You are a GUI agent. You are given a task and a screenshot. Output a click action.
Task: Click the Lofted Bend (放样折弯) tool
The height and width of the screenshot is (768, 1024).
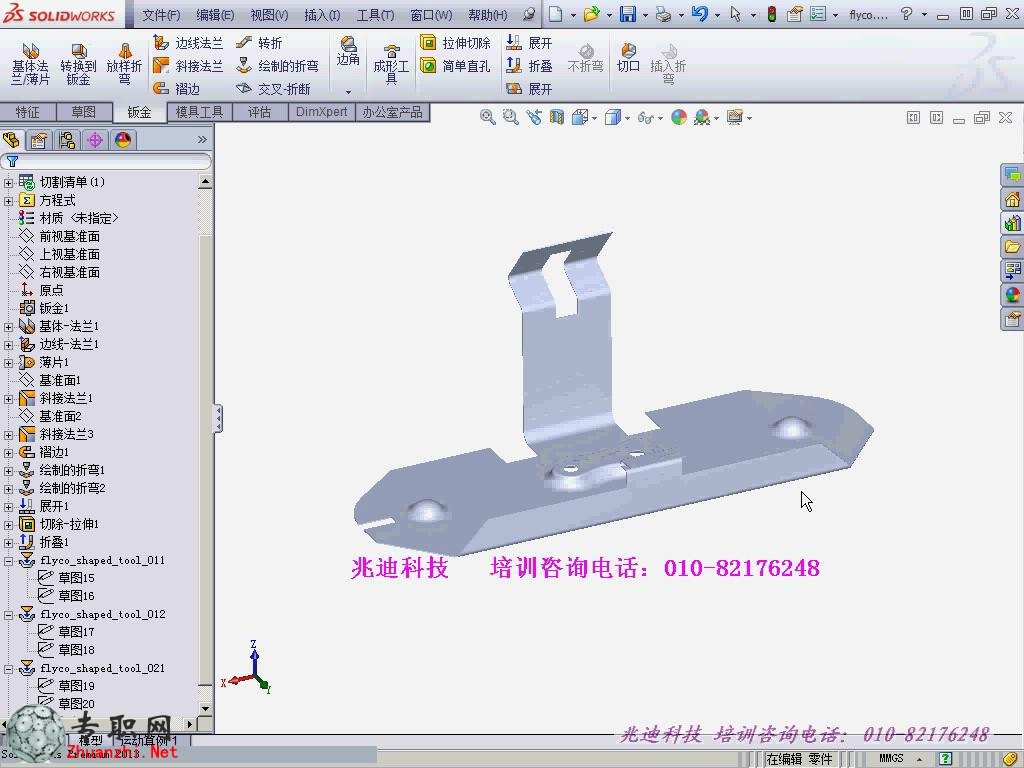(124, 64)
